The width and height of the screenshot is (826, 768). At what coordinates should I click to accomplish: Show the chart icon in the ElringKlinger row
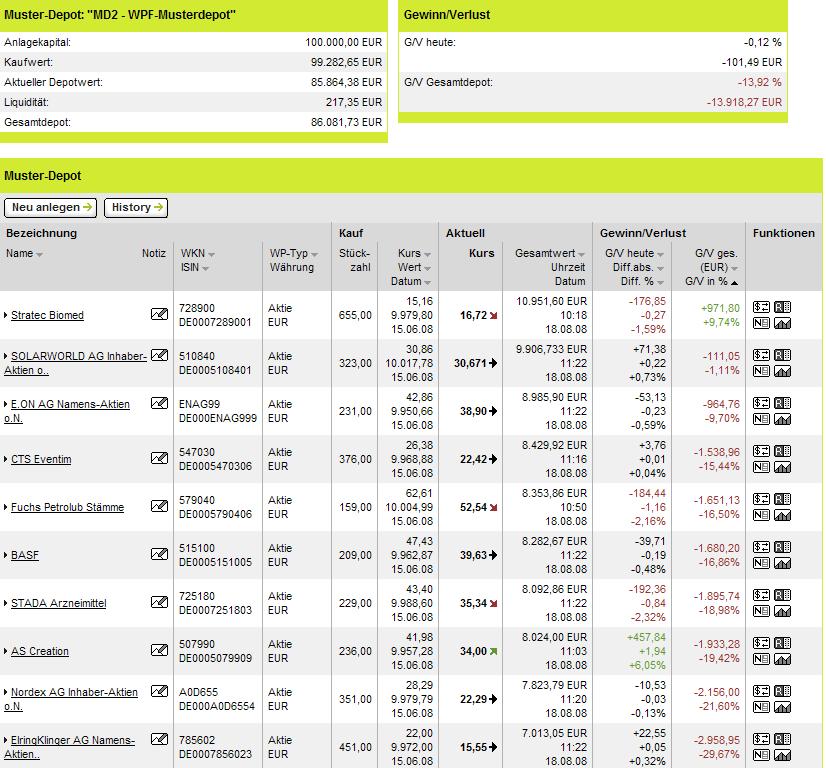tap(782, 754)
